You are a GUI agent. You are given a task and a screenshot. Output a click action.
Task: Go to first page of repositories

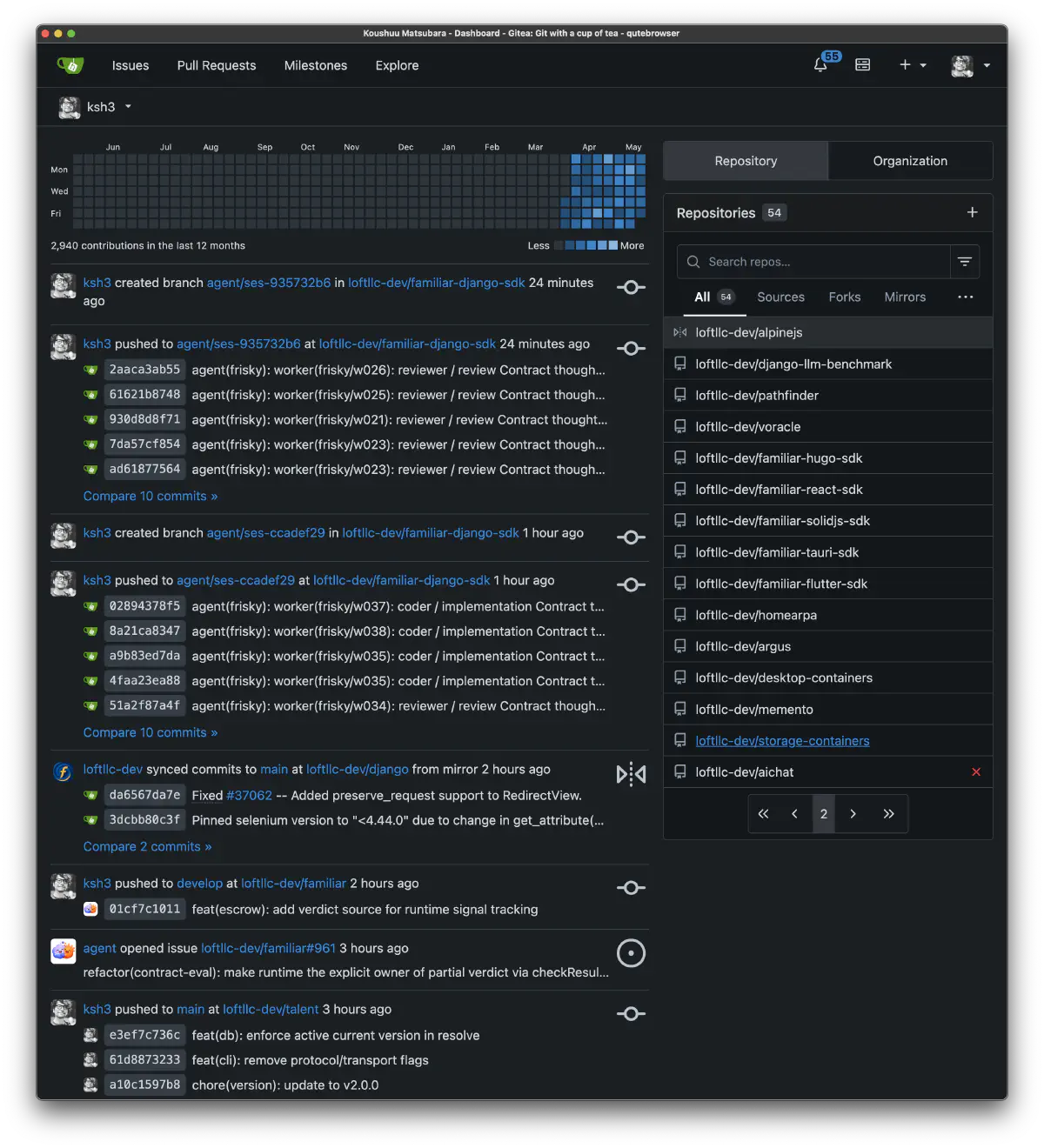[763, 814]
